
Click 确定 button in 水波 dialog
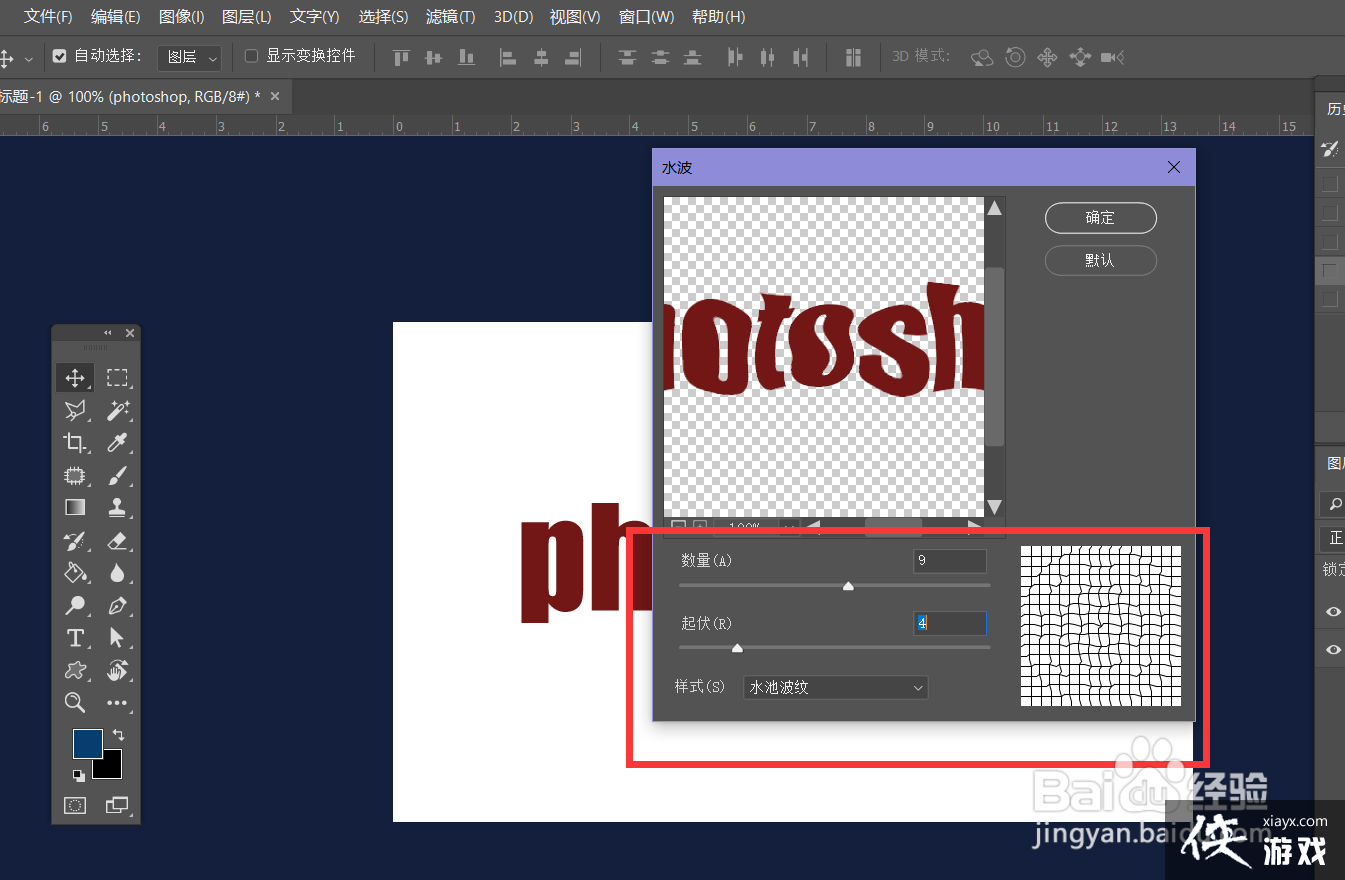coord(1100,218)
